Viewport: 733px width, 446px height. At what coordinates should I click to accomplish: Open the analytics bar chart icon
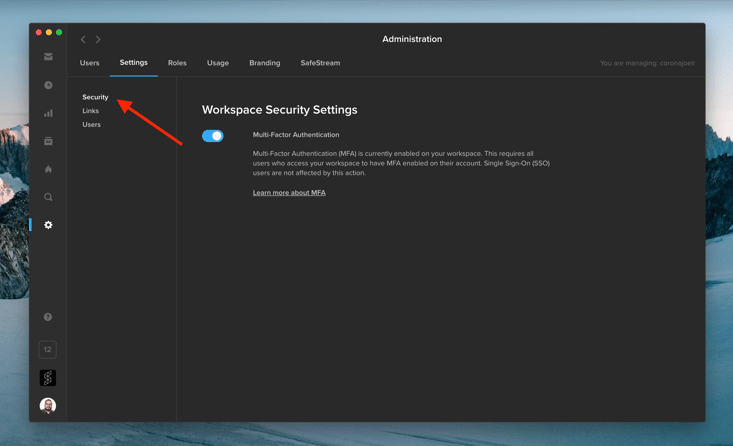click(48, 113)
